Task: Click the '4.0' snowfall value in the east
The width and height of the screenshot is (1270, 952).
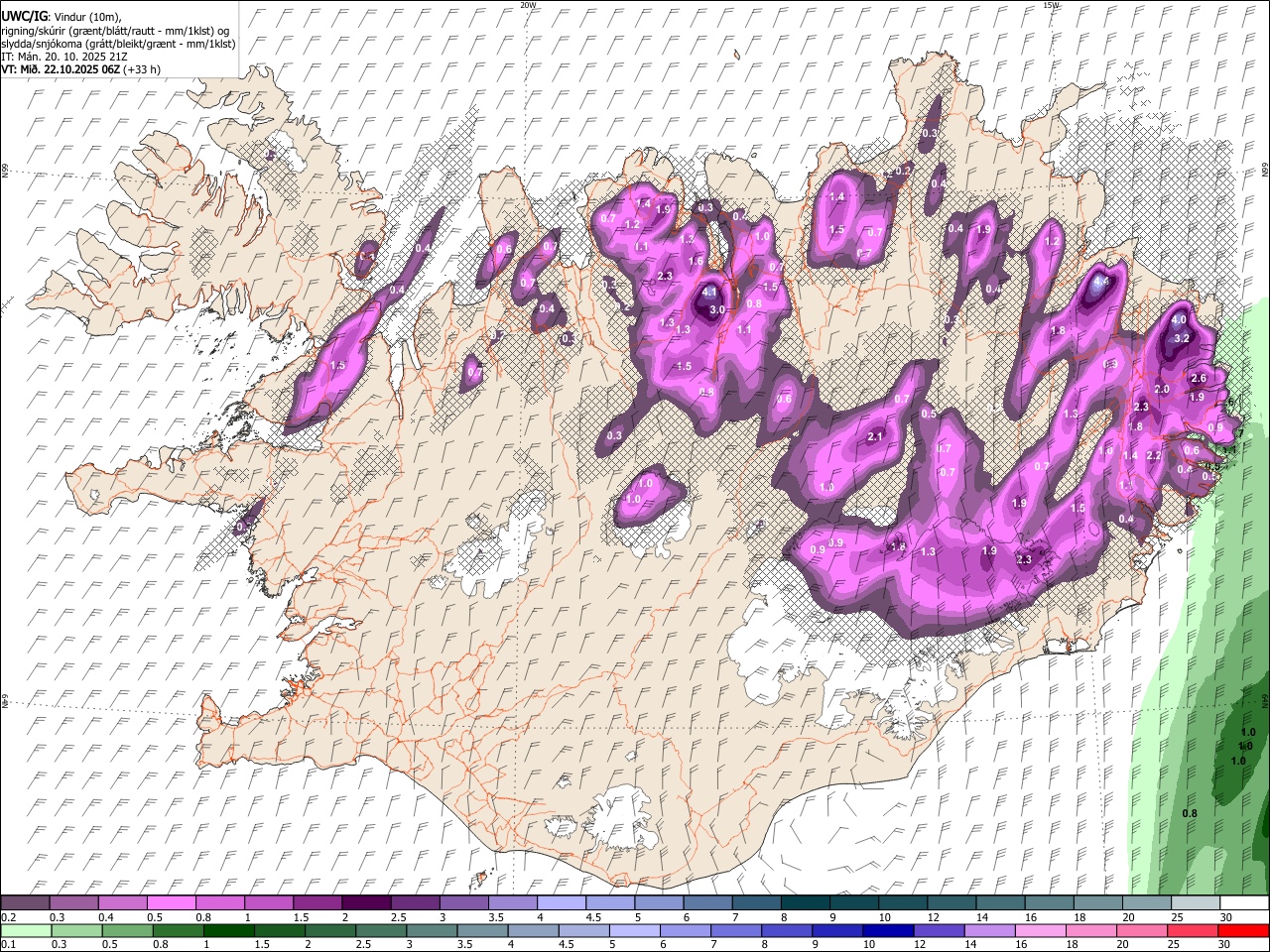Action: click(x=1179, y=320)
